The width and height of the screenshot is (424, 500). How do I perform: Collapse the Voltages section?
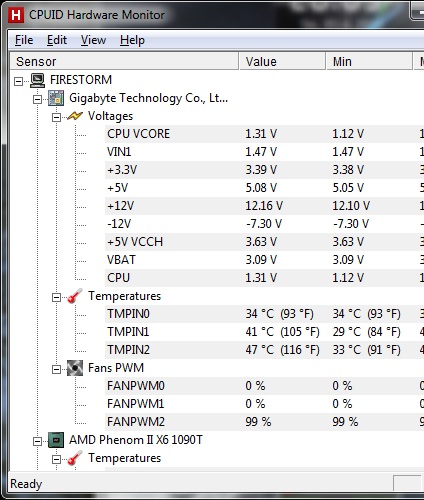pyautogui.click(x=57, y=117)
